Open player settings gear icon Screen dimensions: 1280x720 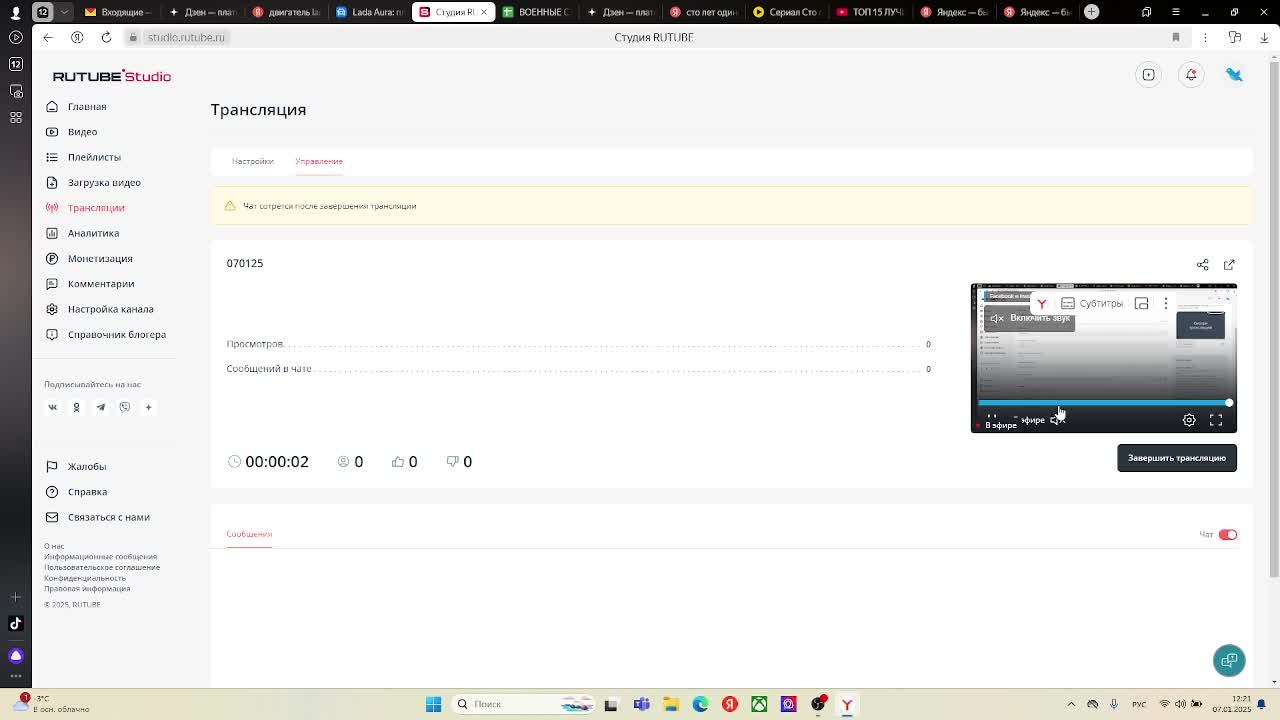click(1189, 421)
